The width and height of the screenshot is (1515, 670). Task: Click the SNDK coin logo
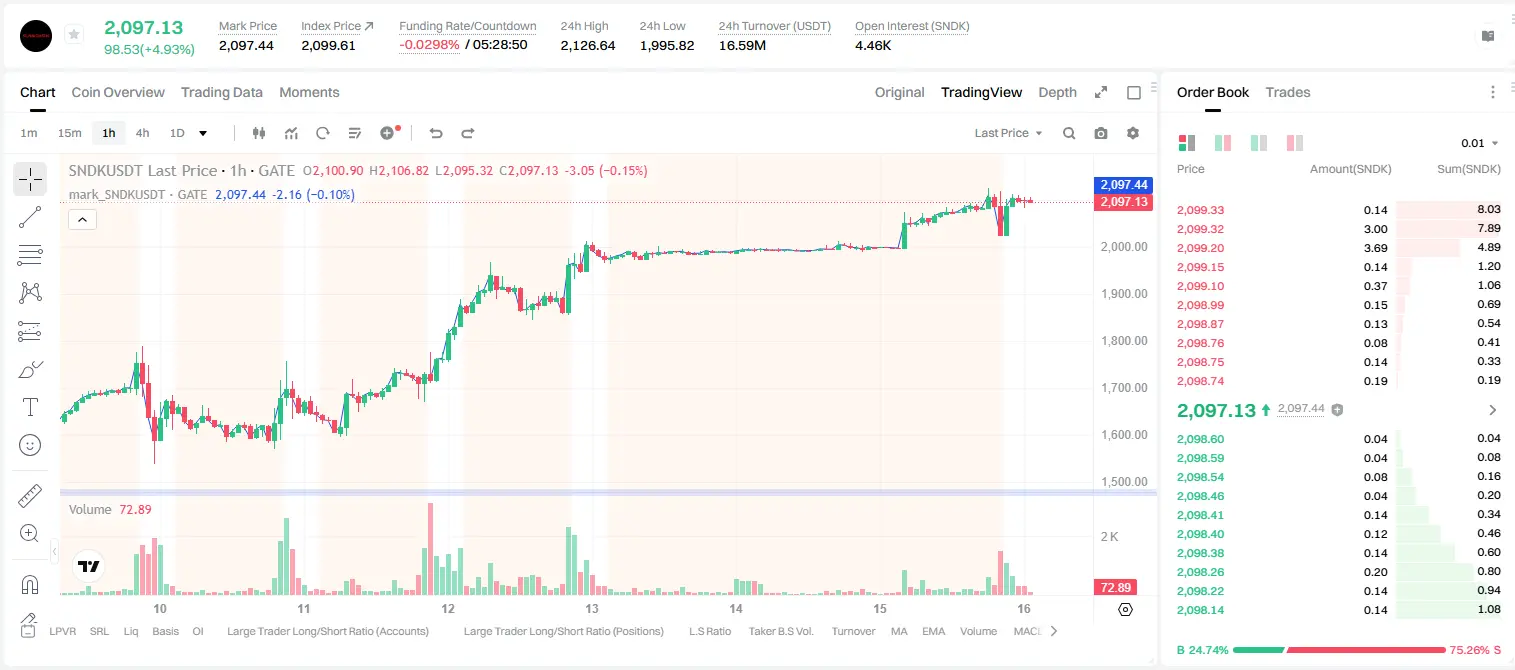pos(36,36)
